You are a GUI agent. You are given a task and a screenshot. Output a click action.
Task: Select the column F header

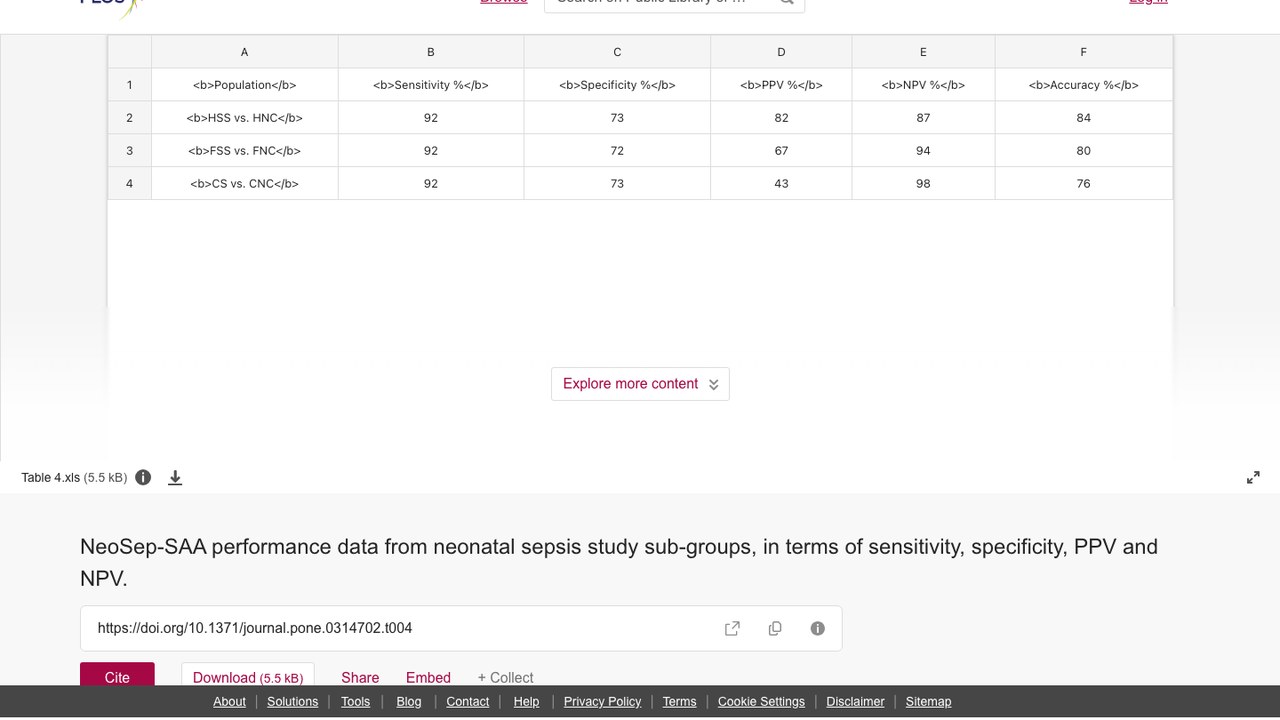(x=1083, y=52)
